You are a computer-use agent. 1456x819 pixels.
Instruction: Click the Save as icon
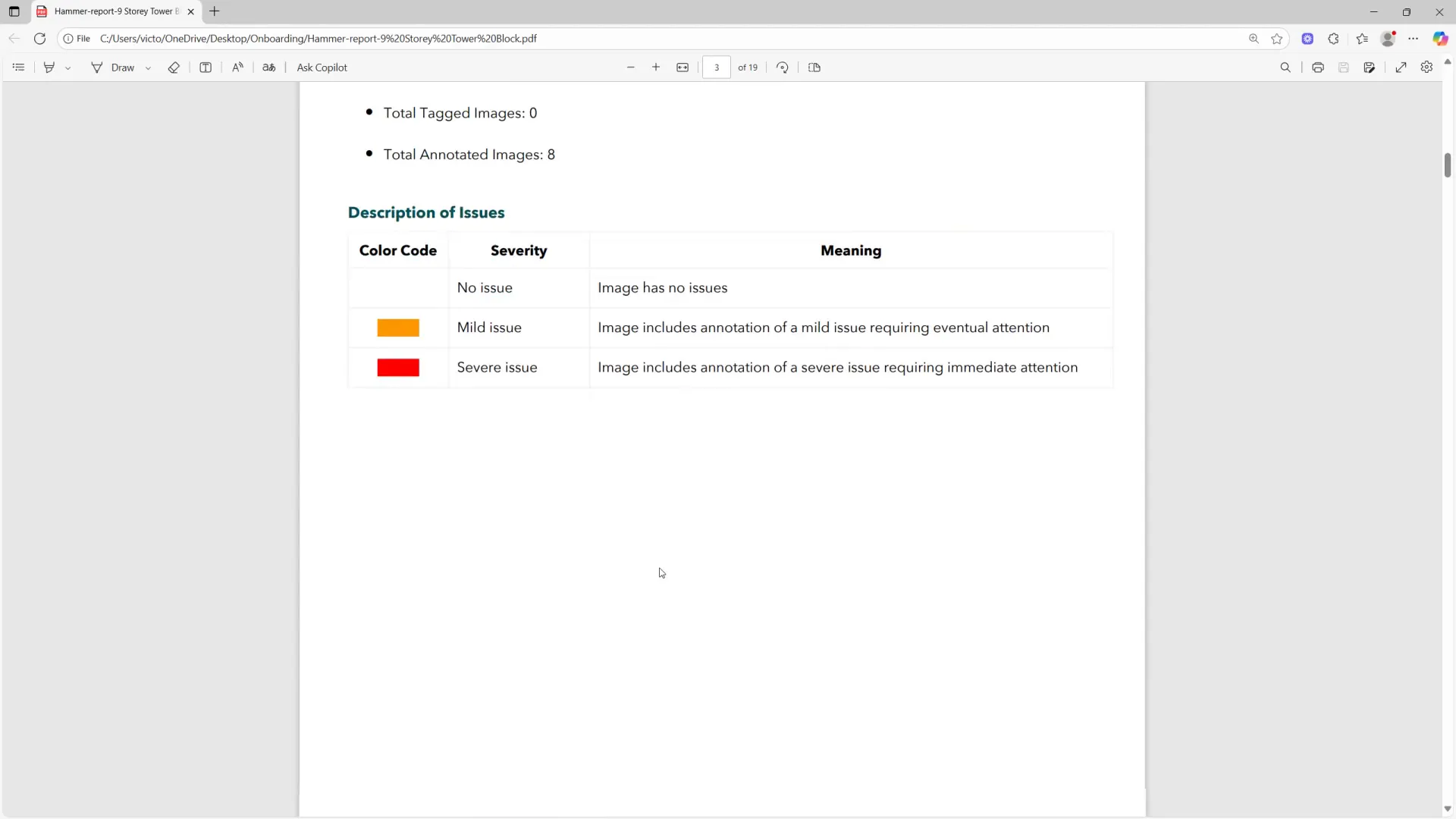coord(1369,67)
